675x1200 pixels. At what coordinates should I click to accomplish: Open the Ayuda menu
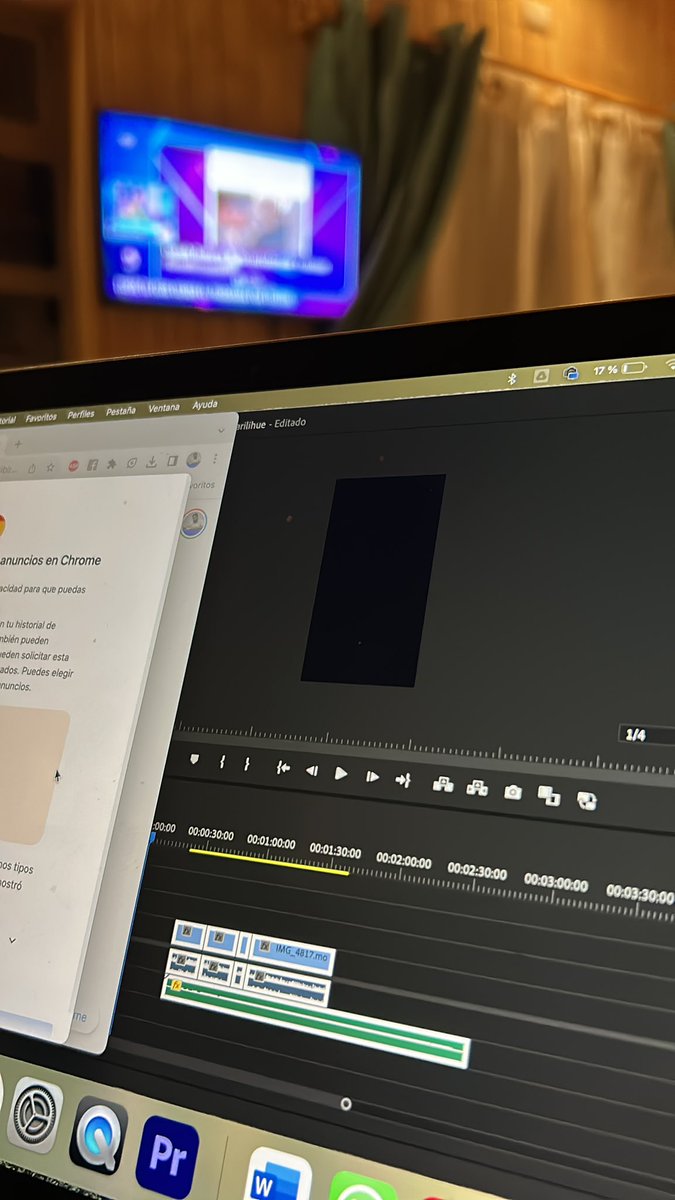click(205, 405)
